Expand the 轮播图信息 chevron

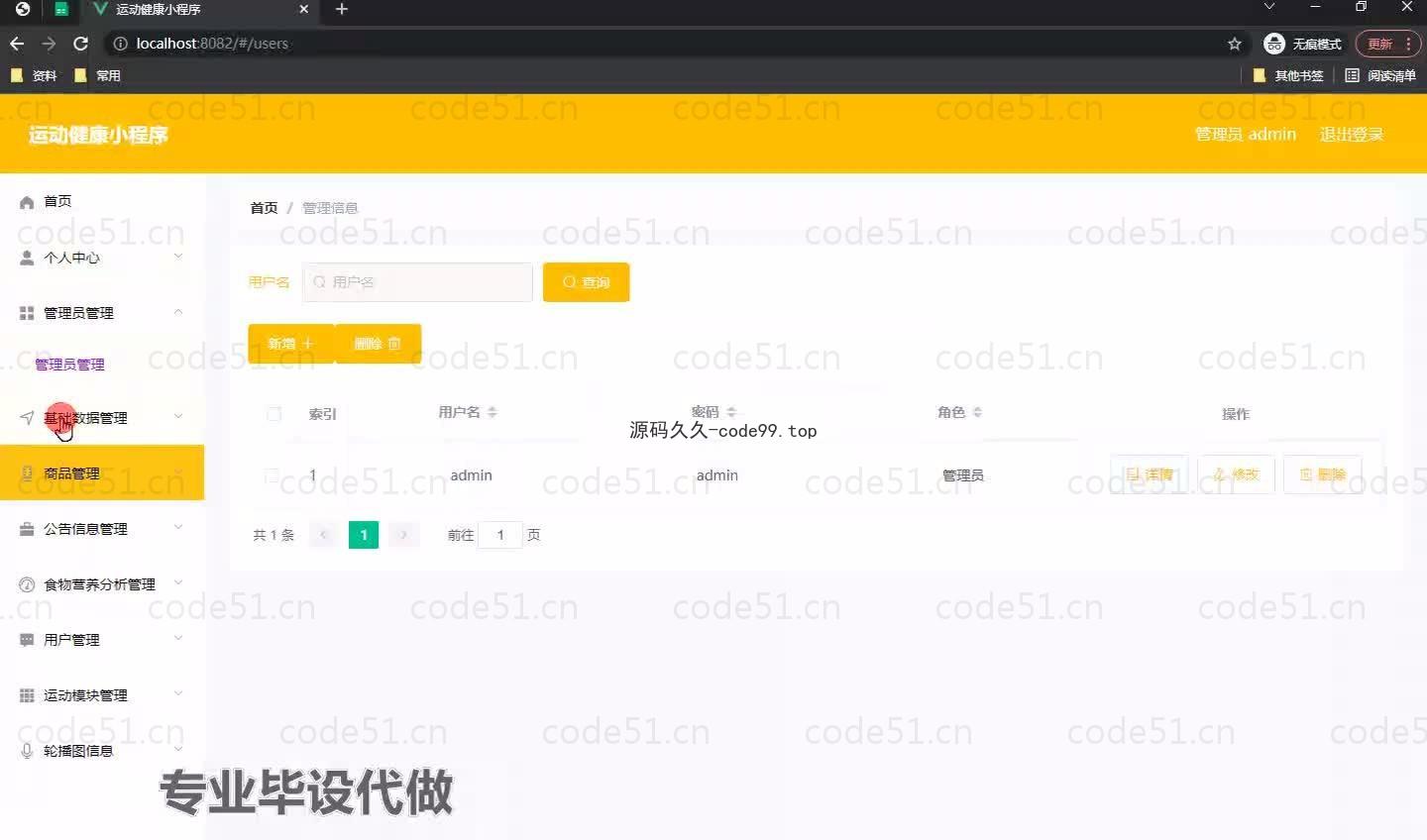tap(178, 750)
